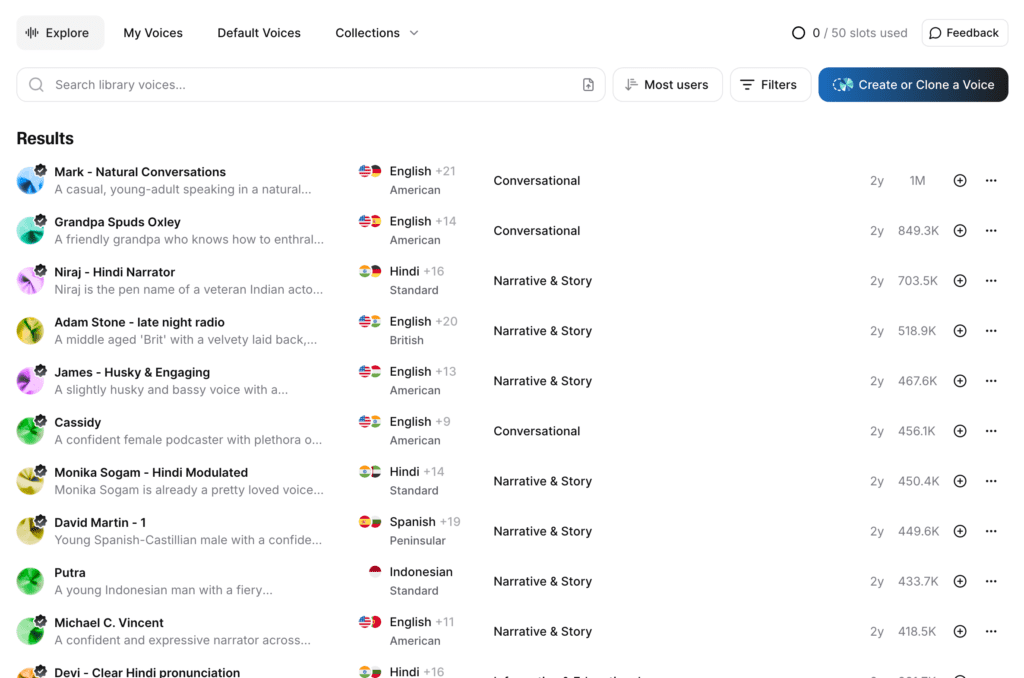Click the Create or Clone a Voice button

[912, 84]
